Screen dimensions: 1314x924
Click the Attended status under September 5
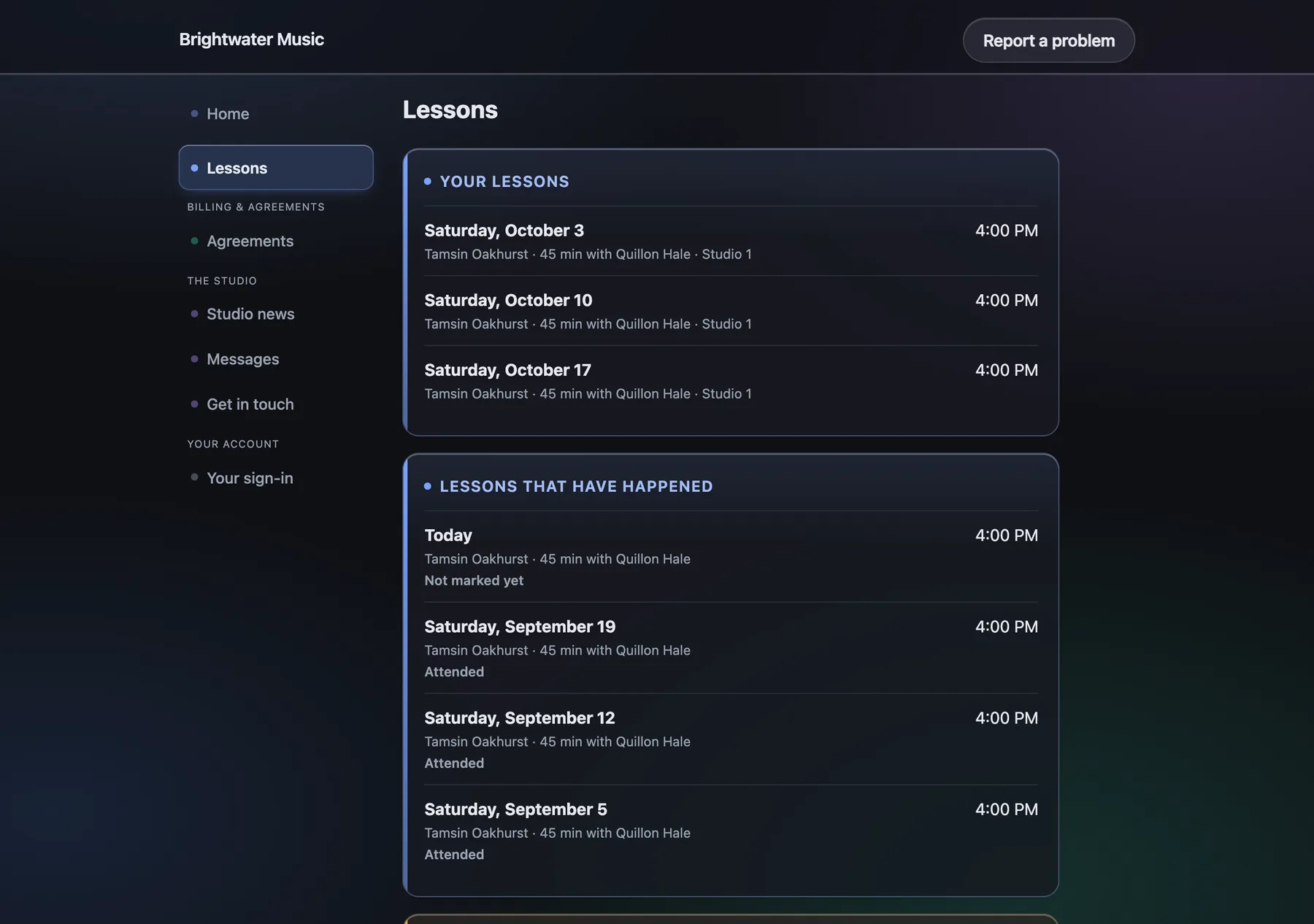(454, 854)
